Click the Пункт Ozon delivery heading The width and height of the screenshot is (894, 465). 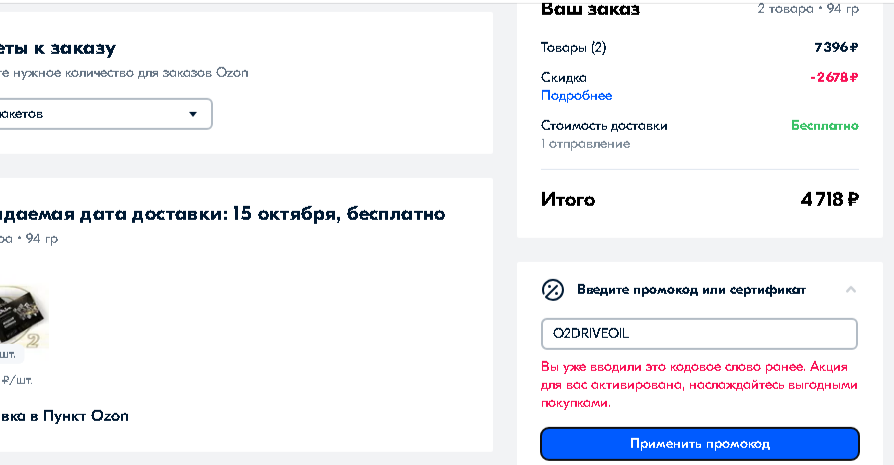[64, 416]
